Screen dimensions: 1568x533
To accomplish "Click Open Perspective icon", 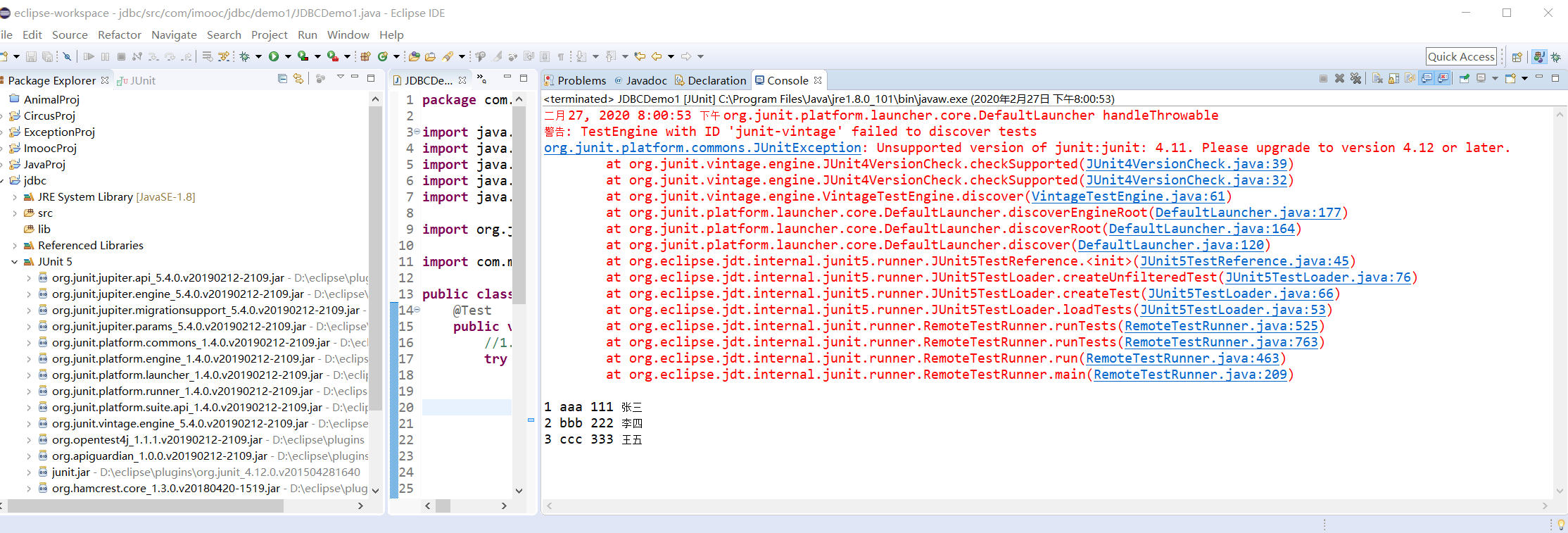I will point(1517,57).
